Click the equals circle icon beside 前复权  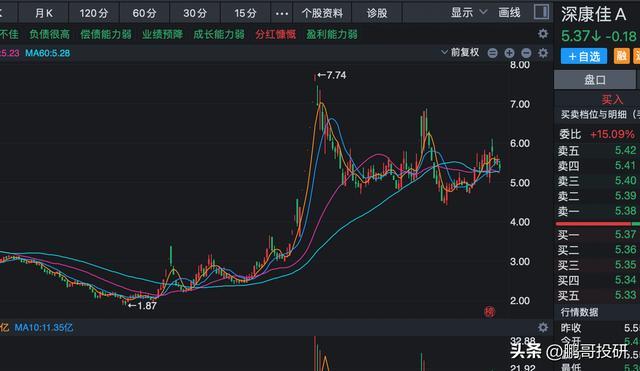(492, 53)
